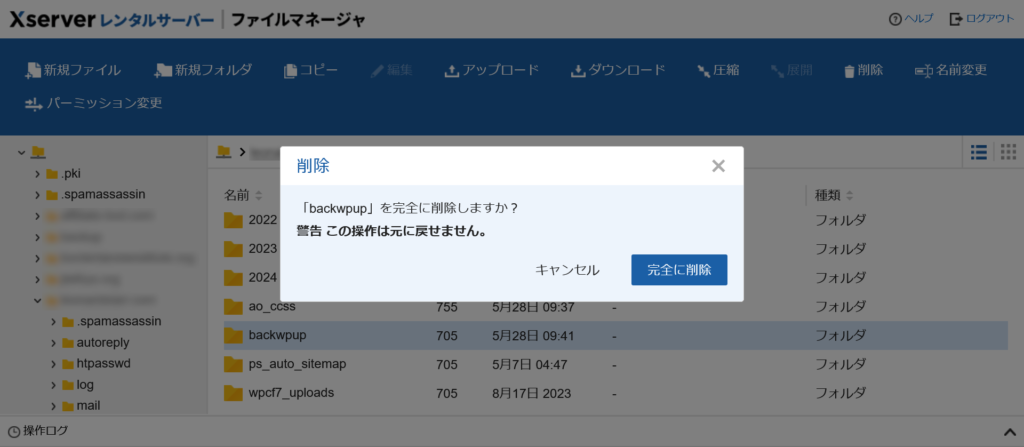Select the .pki folder in tree
Screen dimensions: 1024x447
[63, 174]
